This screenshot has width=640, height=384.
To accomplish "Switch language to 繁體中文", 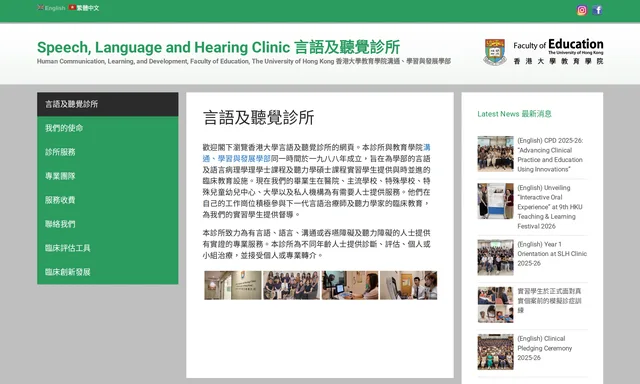I will [x=88, y=8].
